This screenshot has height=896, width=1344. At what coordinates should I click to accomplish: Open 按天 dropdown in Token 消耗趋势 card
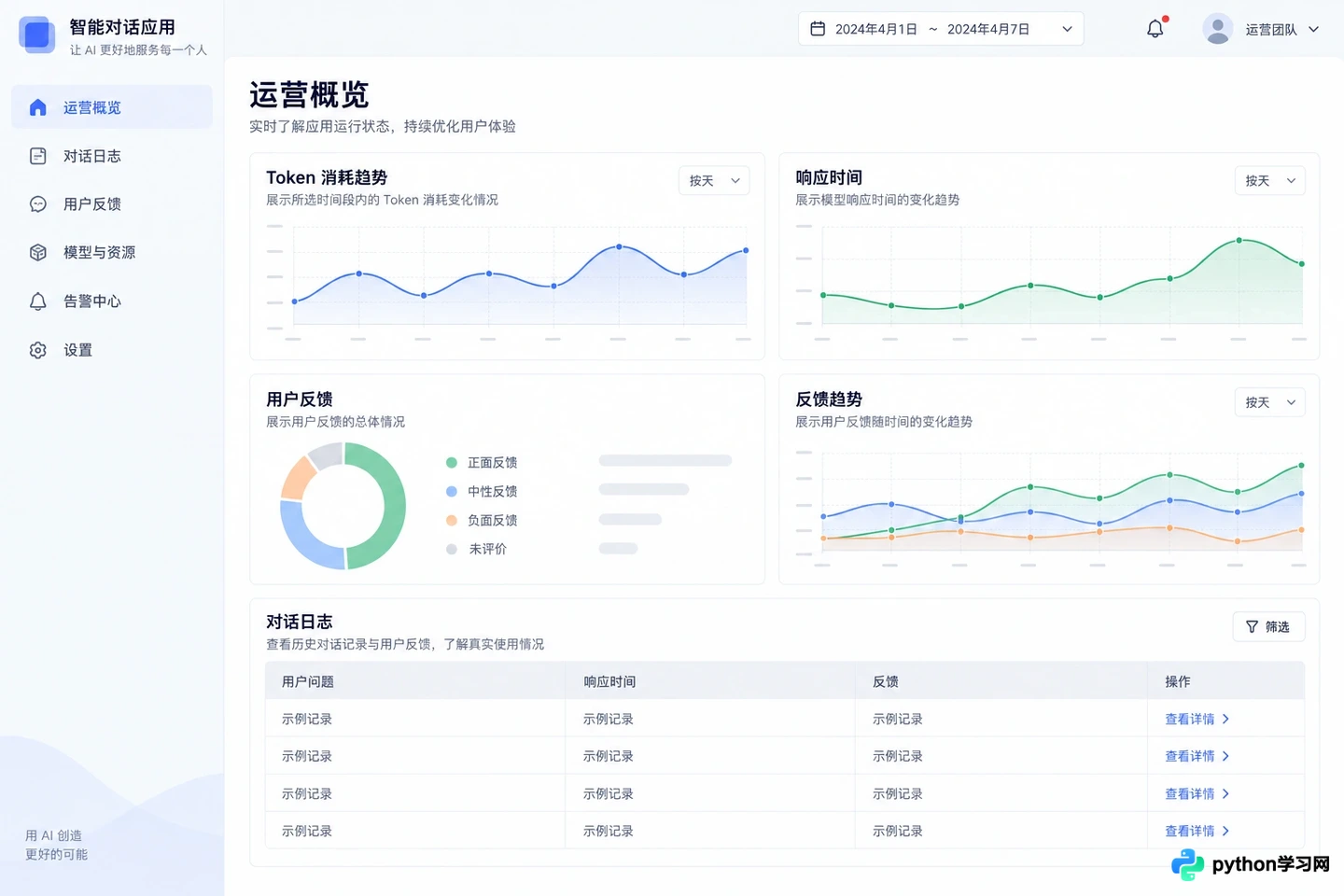click(714, 181)
